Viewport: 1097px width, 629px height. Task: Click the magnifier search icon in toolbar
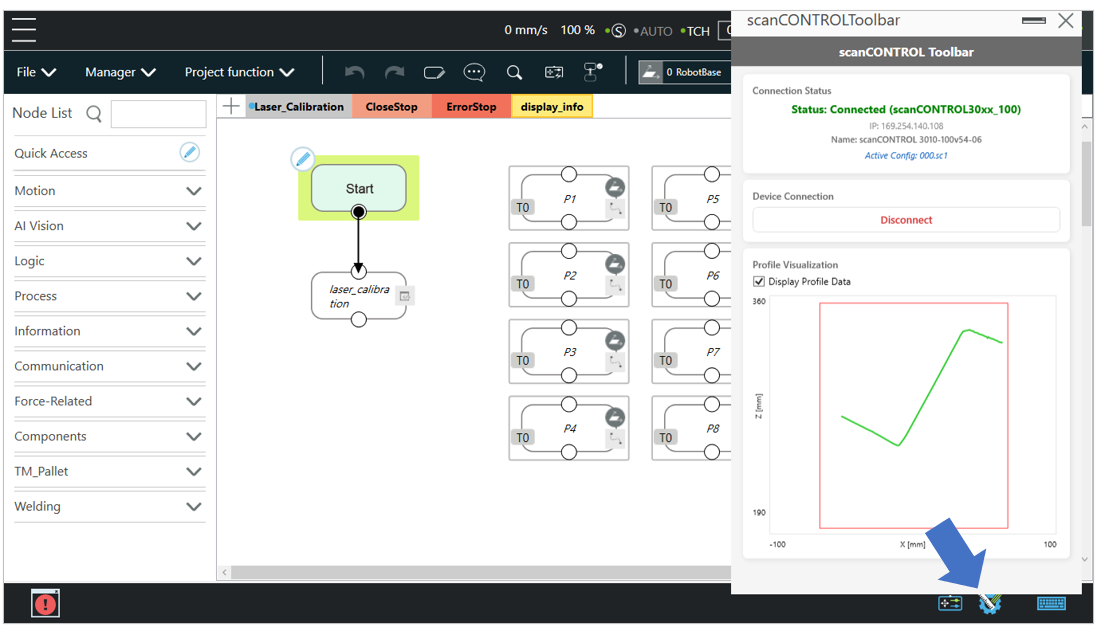[514, 72]
